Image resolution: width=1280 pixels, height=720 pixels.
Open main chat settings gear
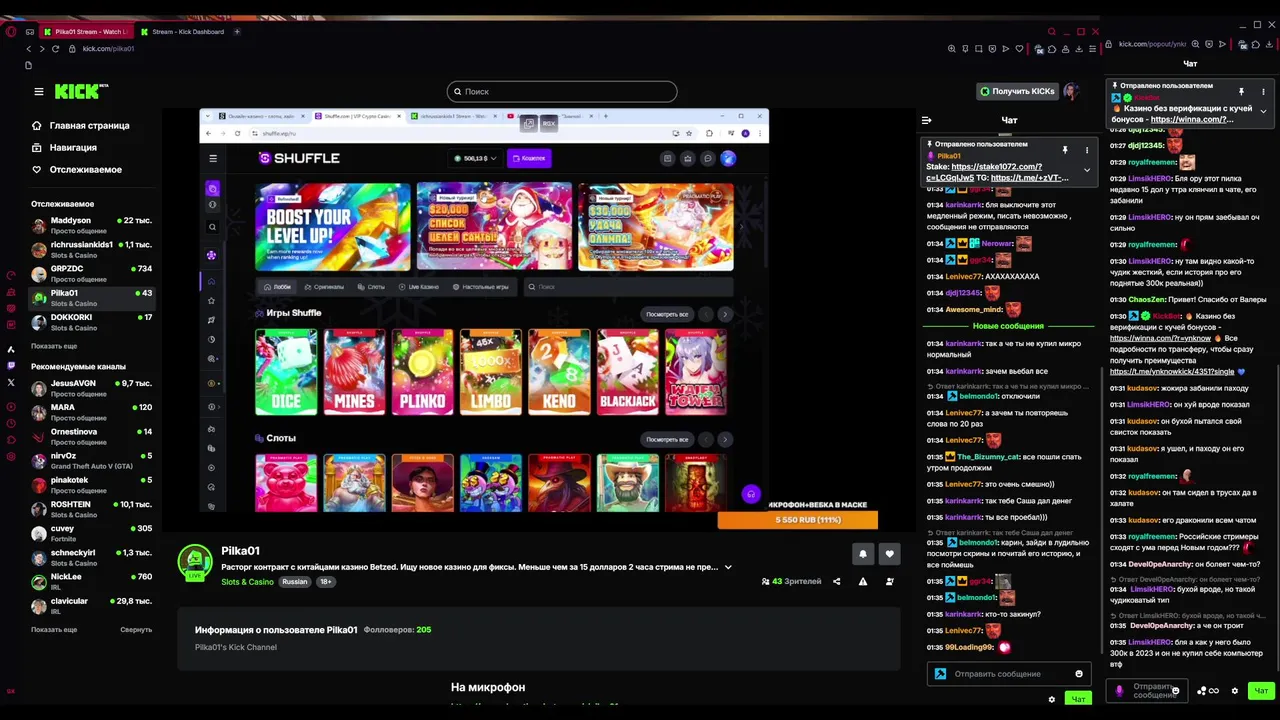point(1051,699)
